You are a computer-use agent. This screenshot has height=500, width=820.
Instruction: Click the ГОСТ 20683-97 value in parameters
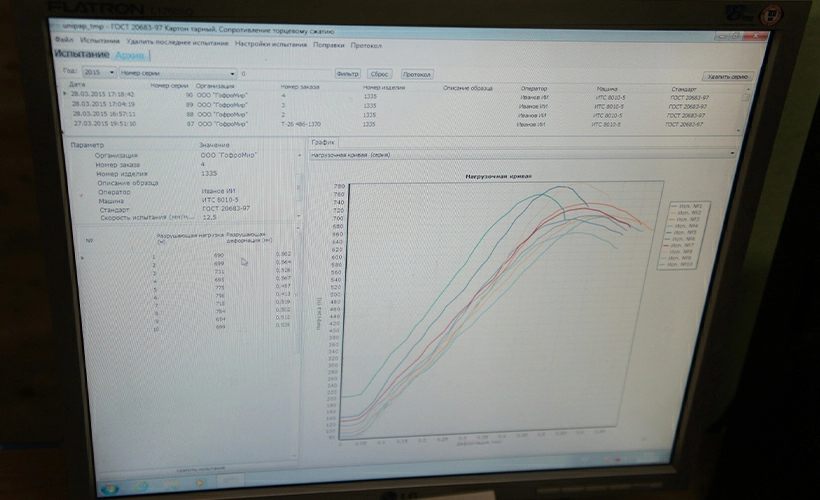click(225, 208)
